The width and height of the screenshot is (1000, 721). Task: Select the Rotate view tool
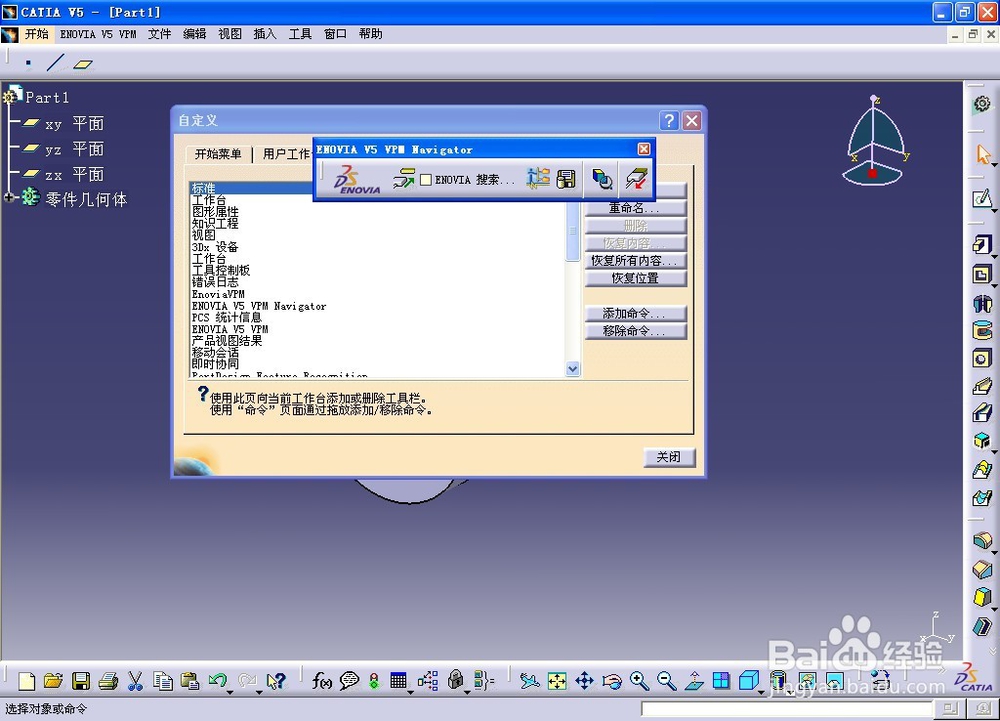point(612,681)
